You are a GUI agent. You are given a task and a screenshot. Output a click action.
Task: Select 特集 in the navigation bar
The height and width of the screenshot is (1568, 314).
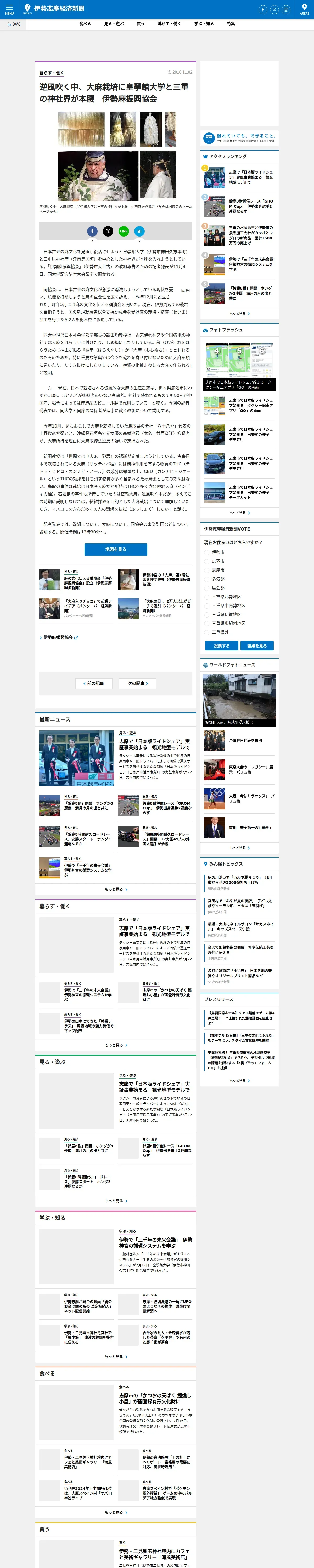pos(231,24)
